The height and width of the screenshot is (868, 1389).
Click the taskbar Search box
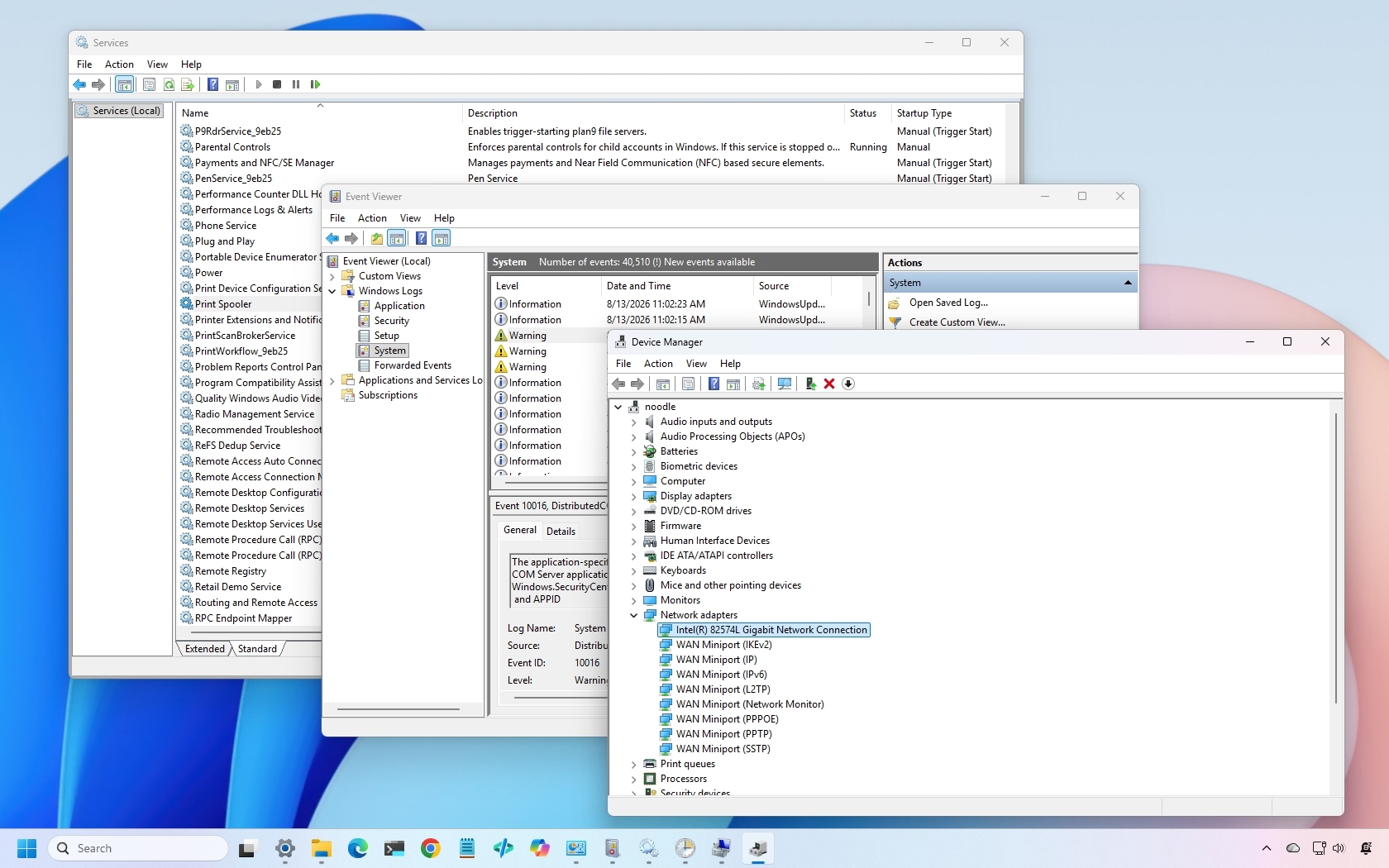click(138, 848)
